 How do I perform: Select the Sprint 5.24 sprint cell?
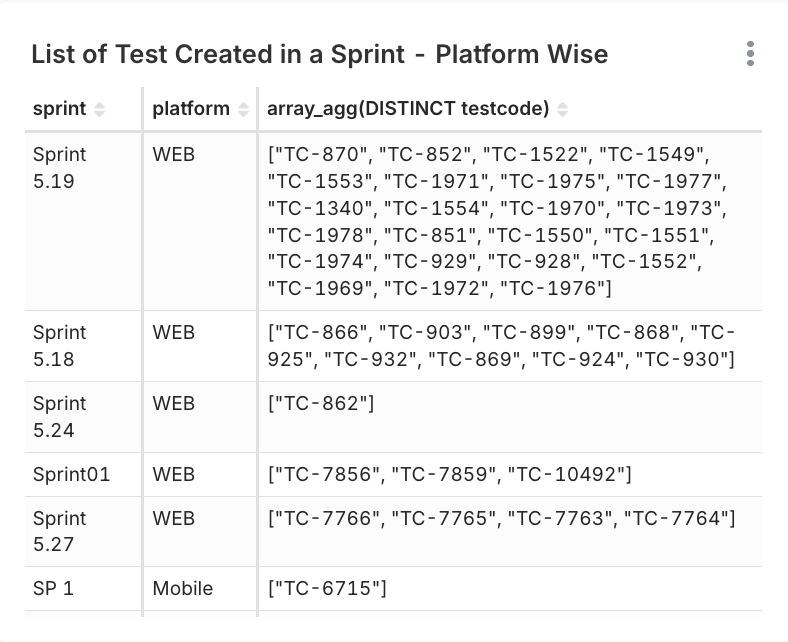click(60, 416)
